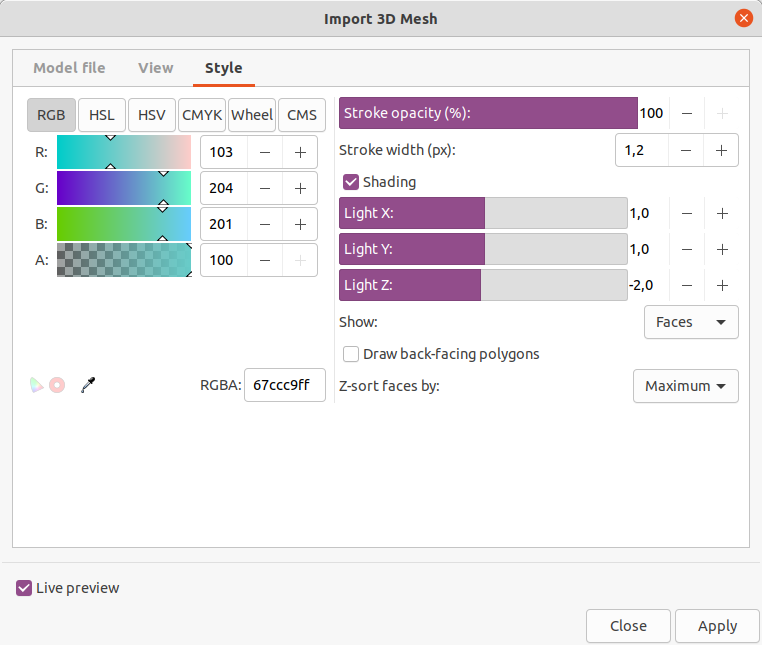Increase the B value with plus
Screen dimensions: 762x645
[x=300, y=224]
